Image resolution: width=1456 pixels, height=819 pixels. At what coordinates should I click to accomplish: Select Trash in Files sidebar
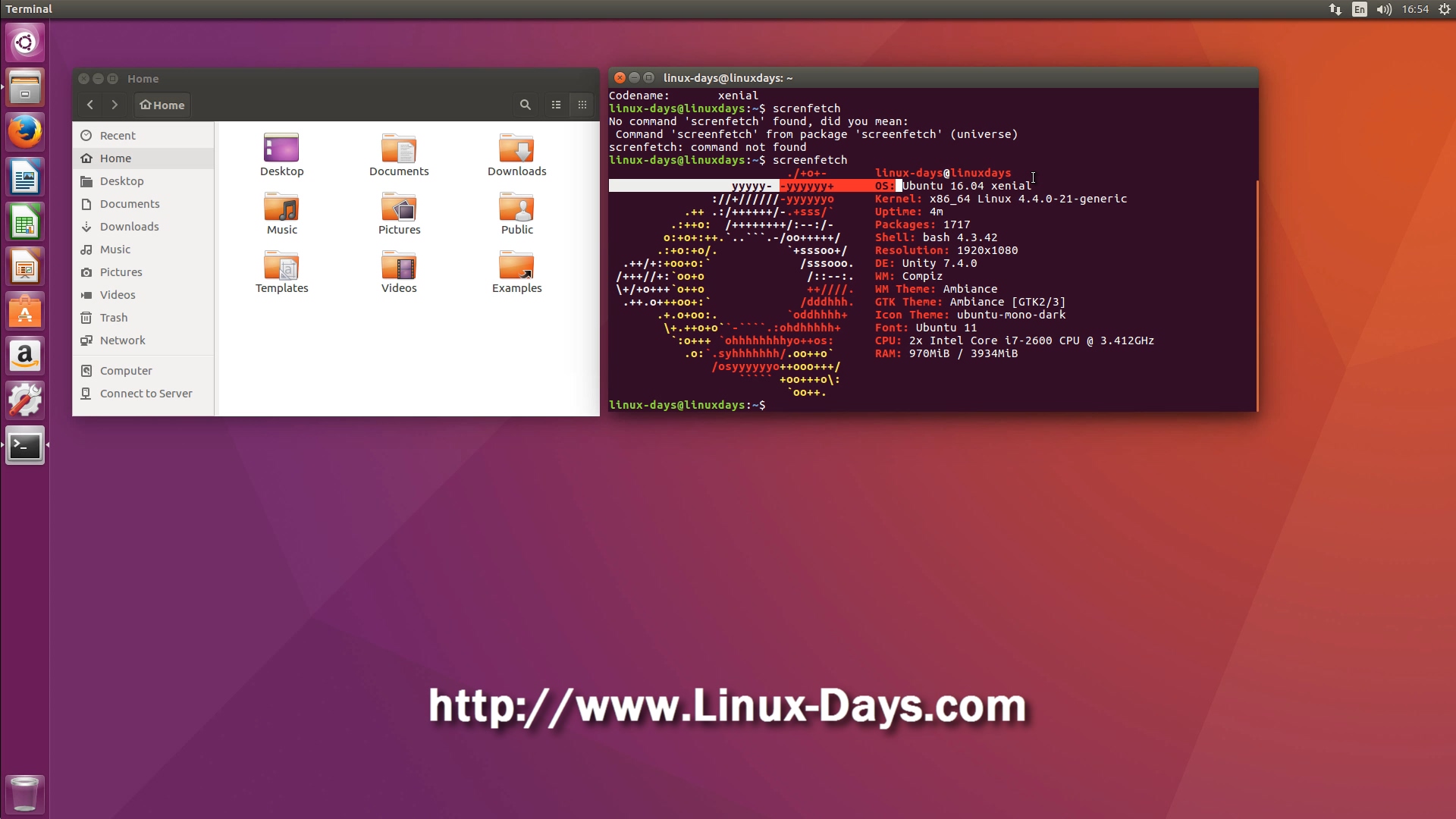(143, 317)
